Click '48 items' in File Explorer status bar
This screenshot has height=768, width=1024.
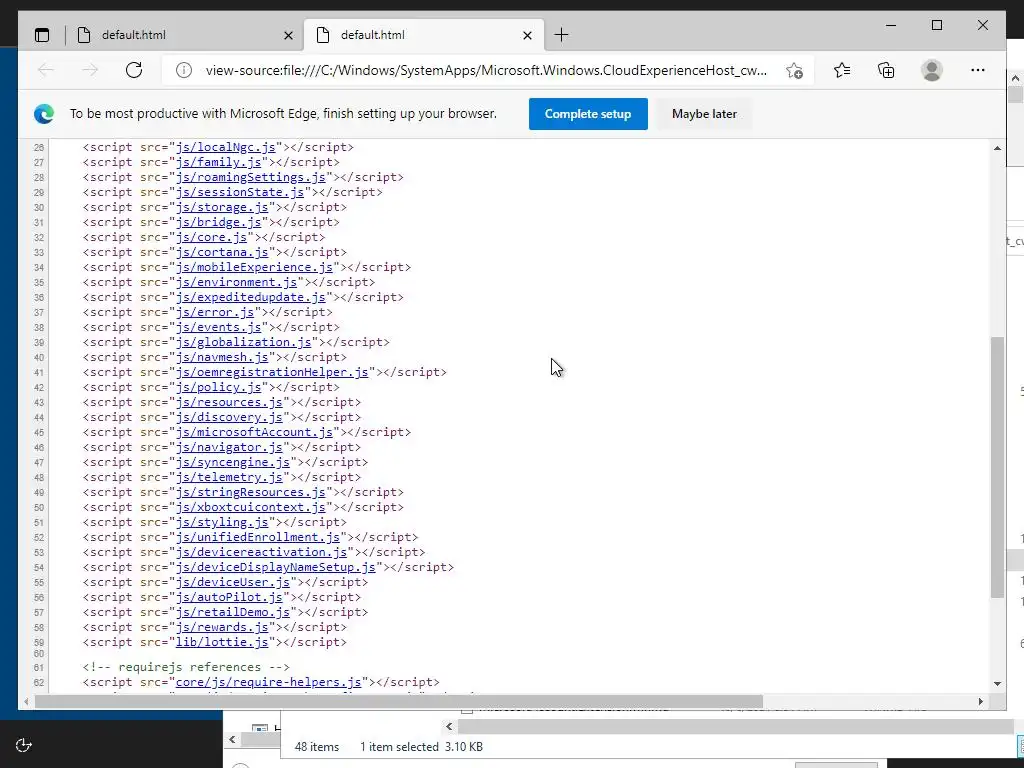pyautogui.click(x=317, y=747)
